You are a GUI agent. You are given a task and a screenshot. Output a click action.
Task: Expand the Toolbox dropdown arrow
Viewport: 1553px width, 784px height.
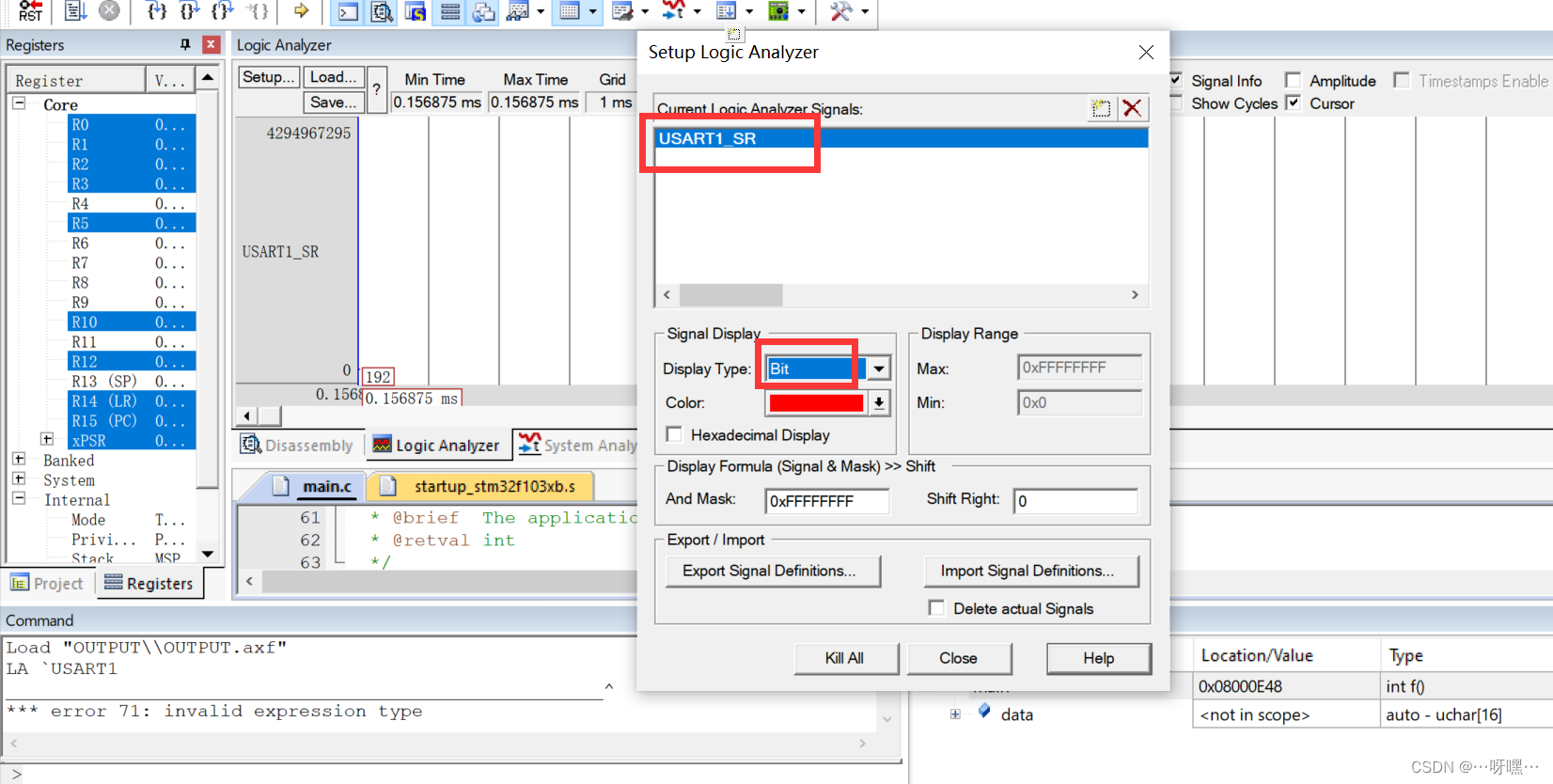tap(865, 11)
